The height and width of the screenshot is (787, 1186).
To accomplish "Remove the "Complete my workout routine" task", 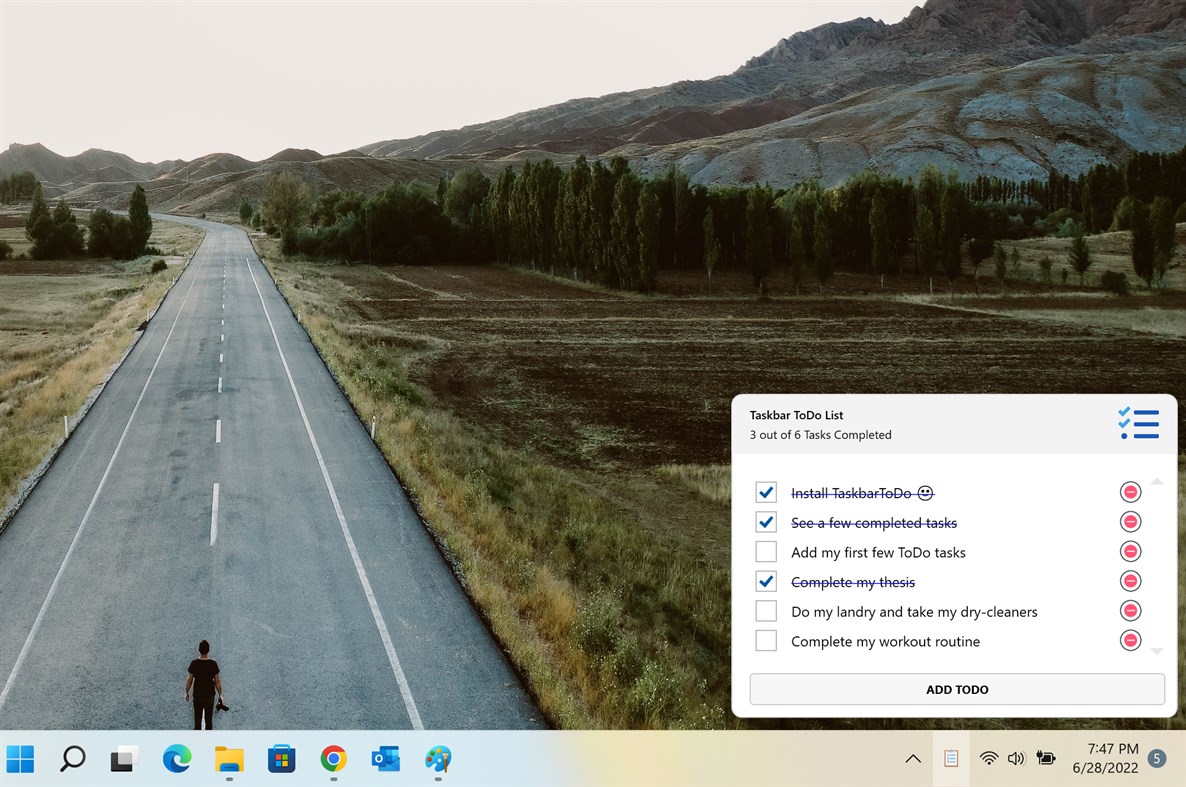I will pyautogui.click(x=1130, y=640).
